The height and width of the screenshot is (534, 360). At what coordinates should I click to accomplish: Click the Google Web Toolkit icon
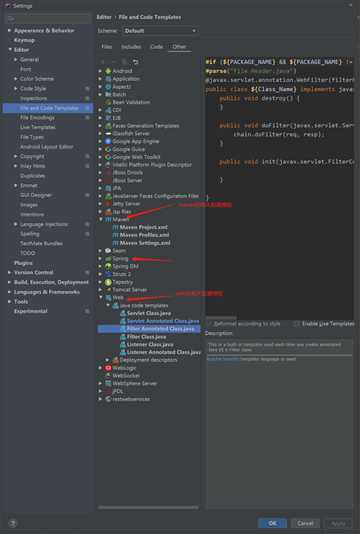pyautogui.click(x=108, y=157)
